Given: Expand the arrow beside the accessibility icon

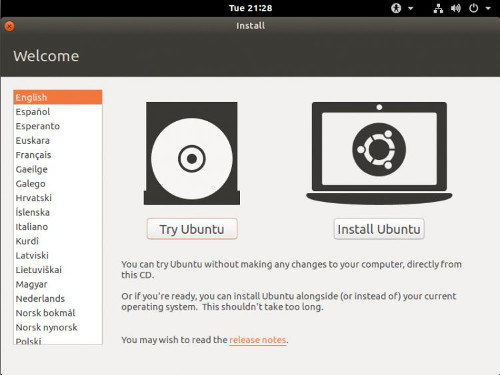Looking at the screenshot, I should tap(411, 8).
